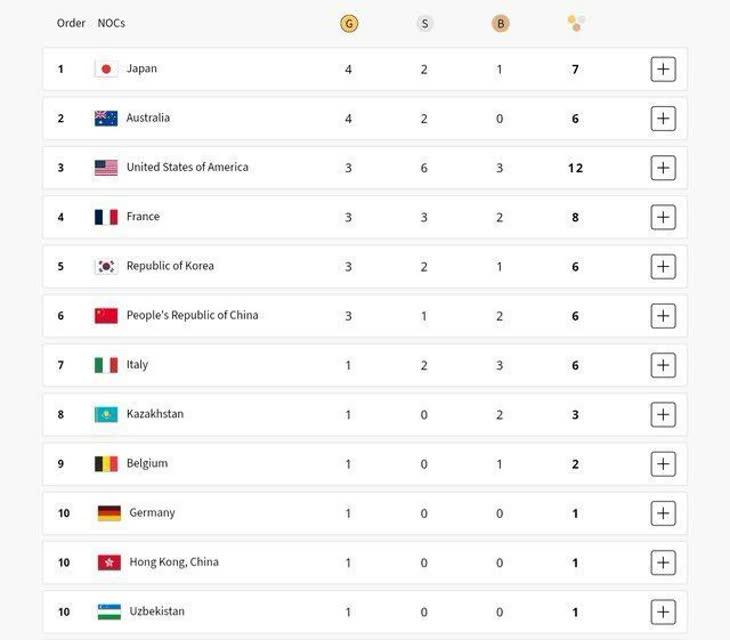The height and width of the screenshot is (640, 730).
Task: Expand the Germany row with plus button
Action: (x=663, y=513)
